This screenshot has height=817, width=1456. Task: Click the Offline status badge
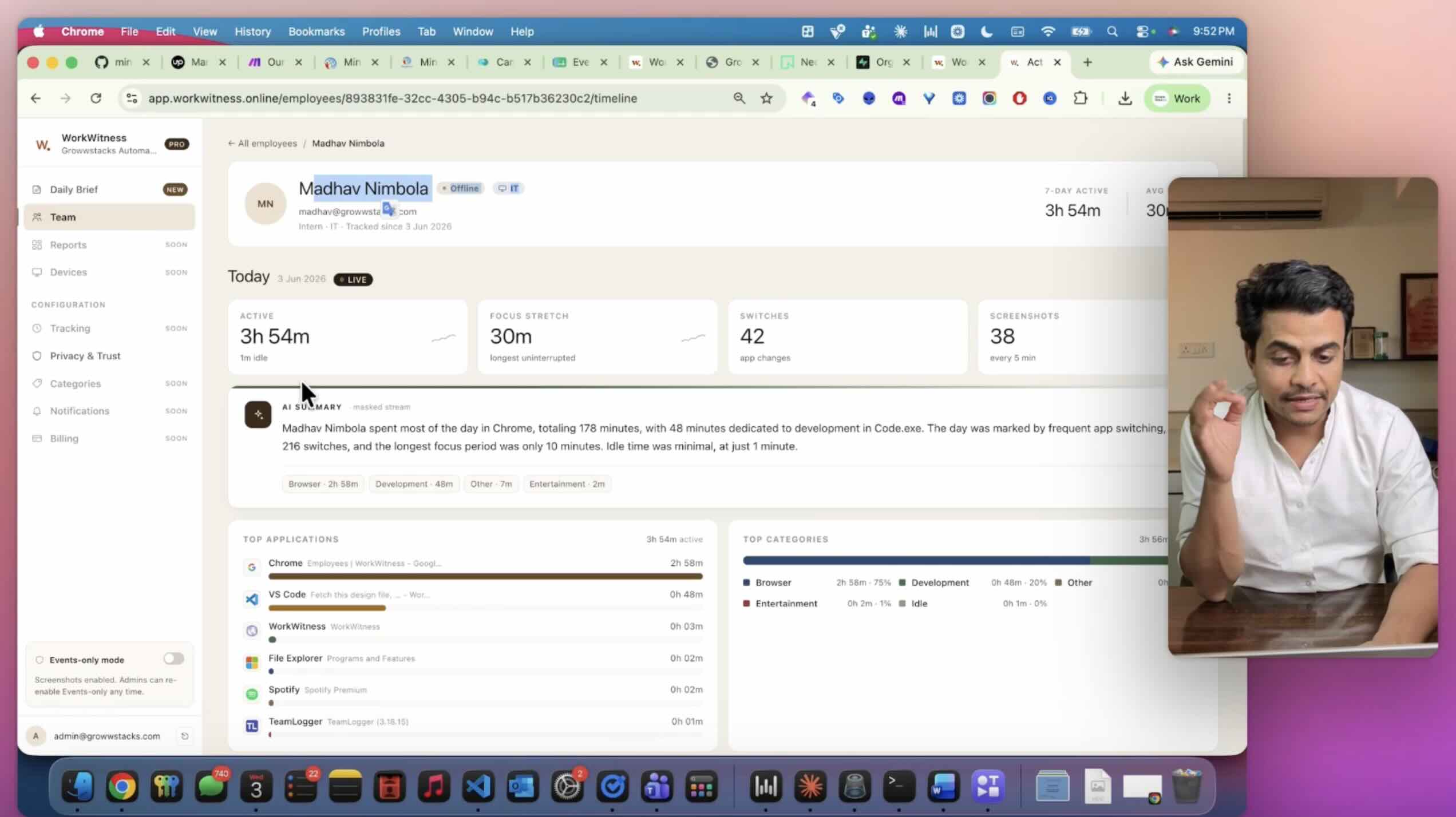click(461, 188)
